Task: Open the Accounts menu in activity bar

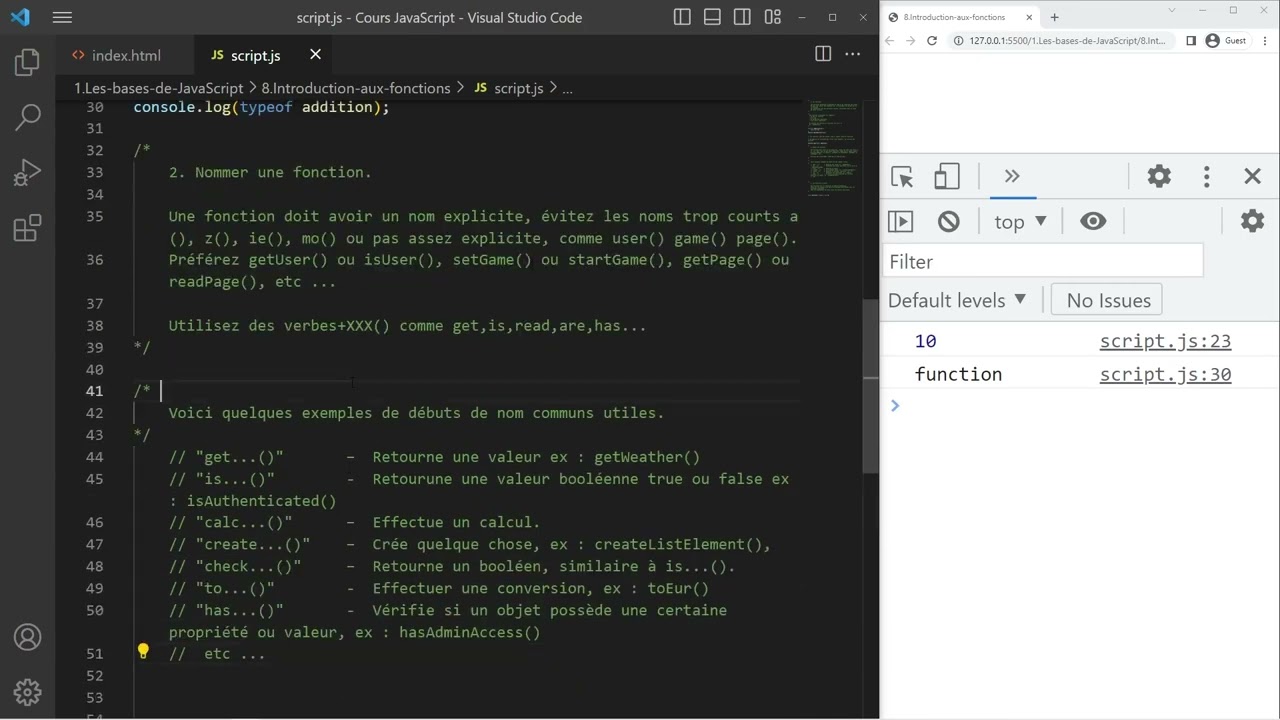Action: coord(28,637)
